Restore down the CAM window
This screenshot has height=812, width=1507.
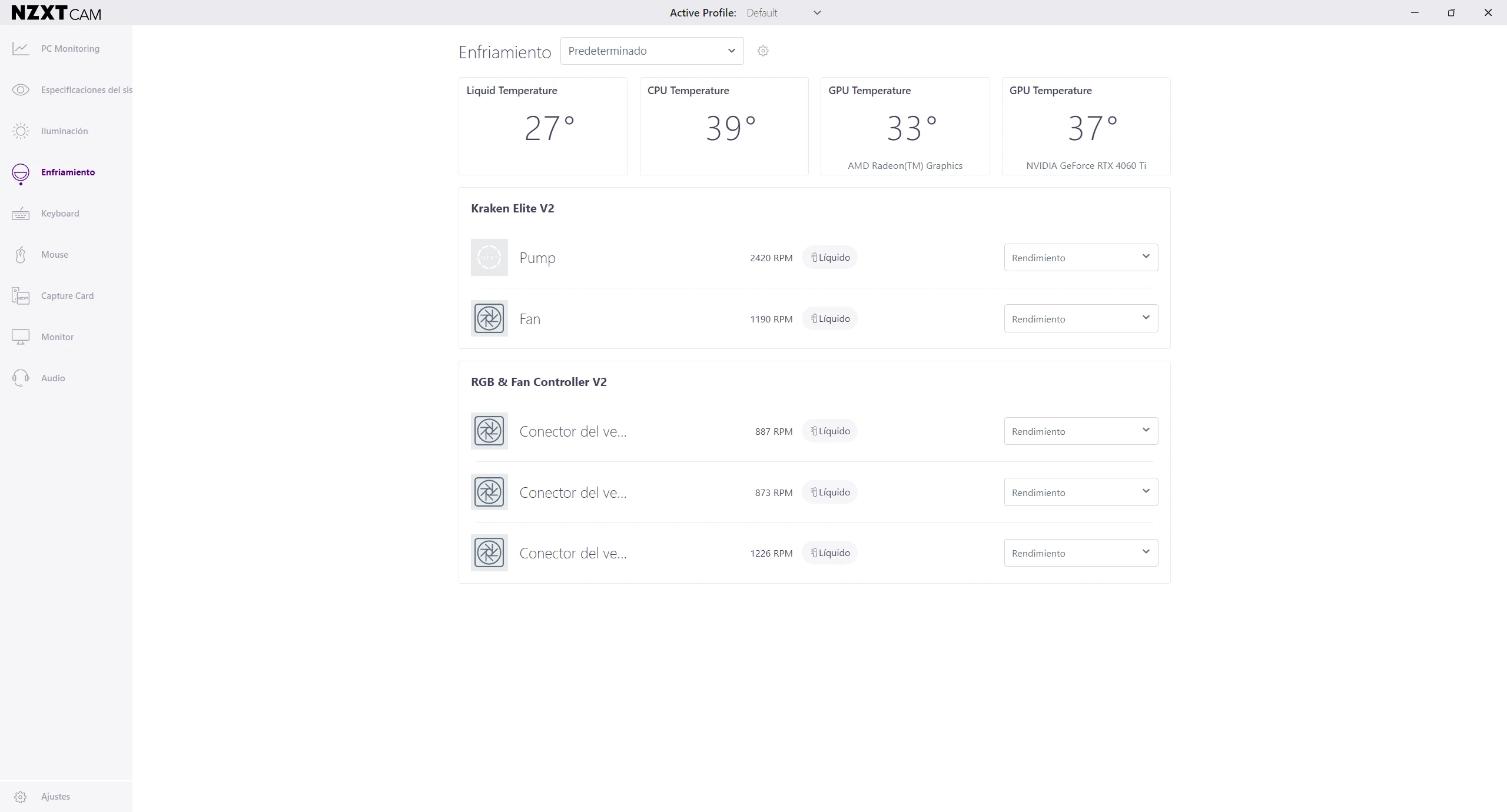(x=1451, y=13)
